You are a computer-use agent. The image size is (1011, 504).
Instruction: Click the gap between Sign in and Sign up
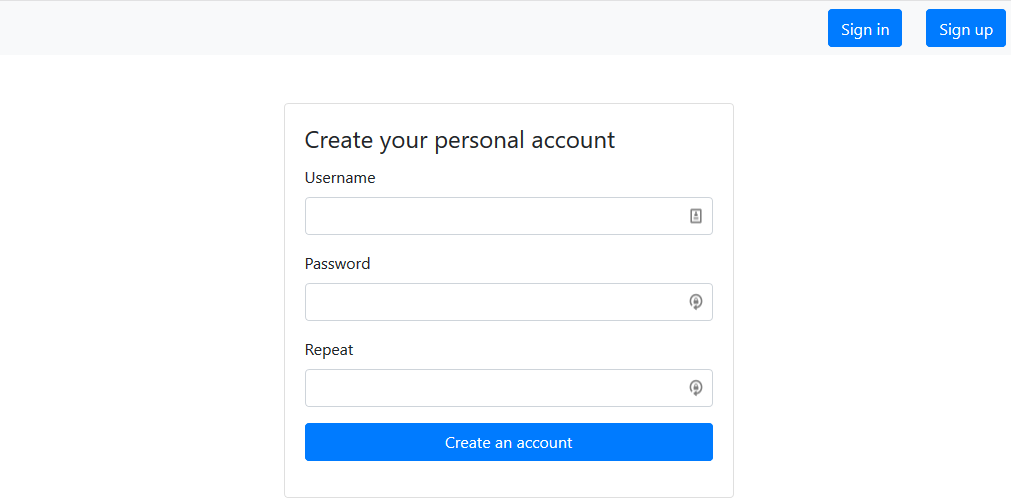pyautogui.click(x=914, y=28)
